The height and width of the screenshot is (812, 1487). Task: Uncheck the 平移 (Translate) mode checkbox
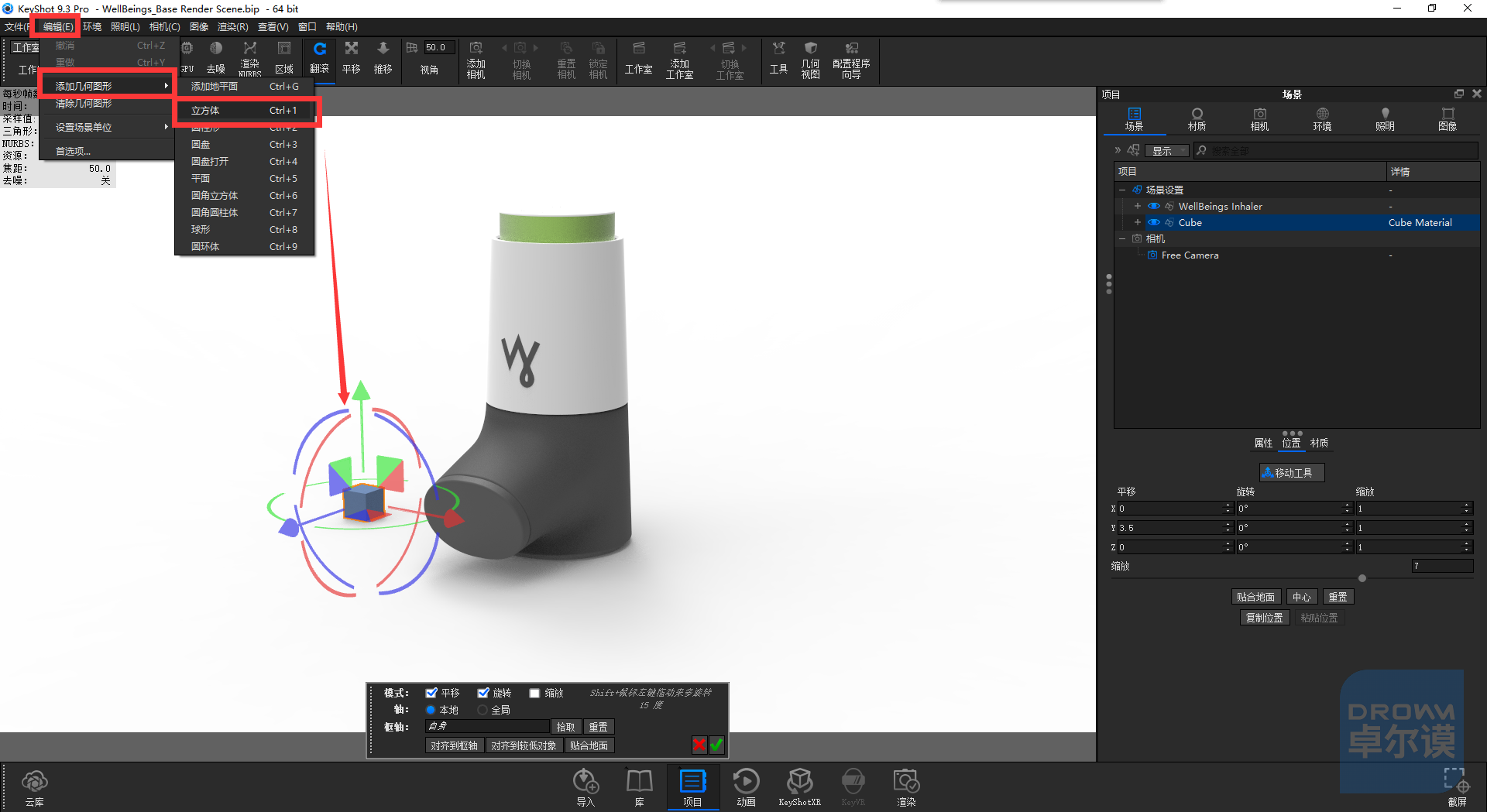tap(431, 693)
